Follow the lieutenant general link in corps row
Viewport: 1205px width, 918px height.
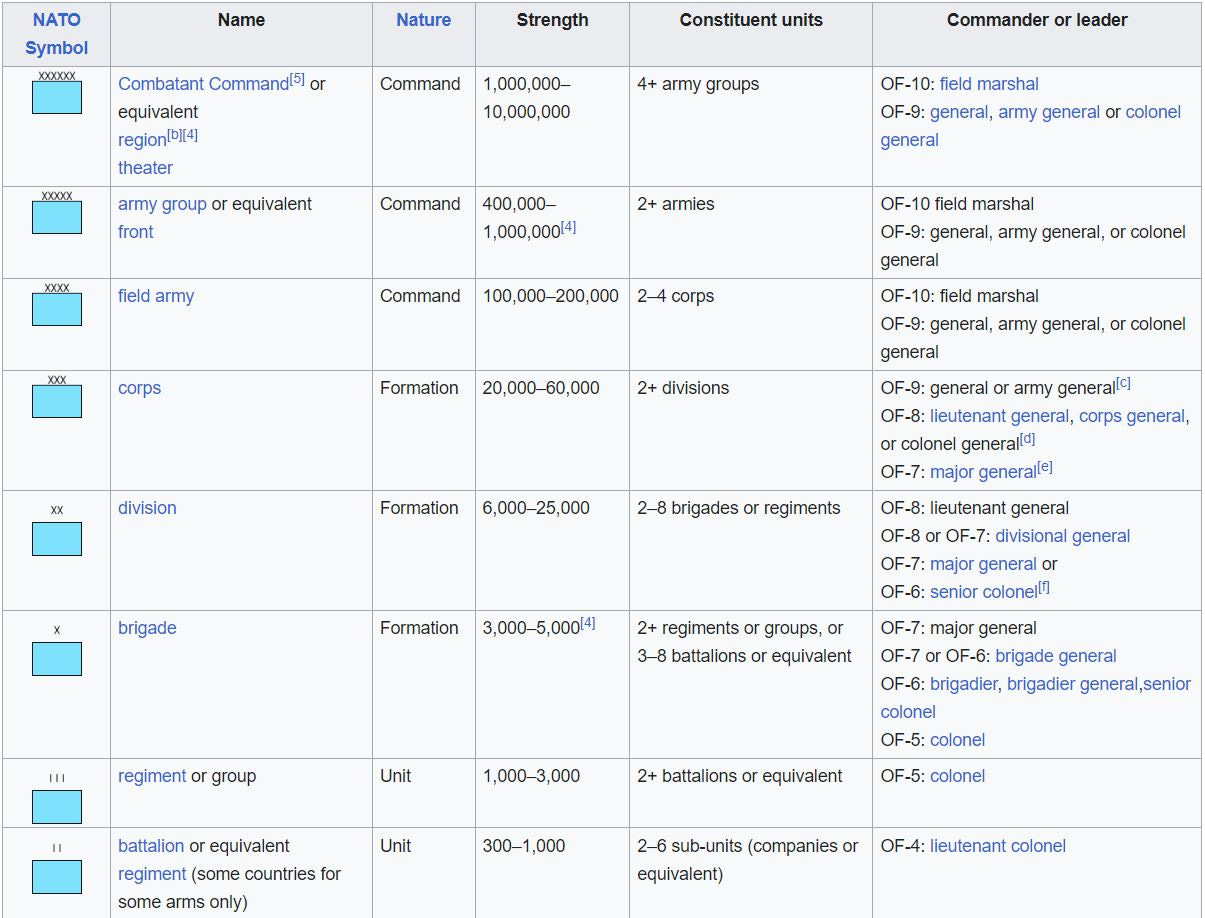coord(1000,416)
